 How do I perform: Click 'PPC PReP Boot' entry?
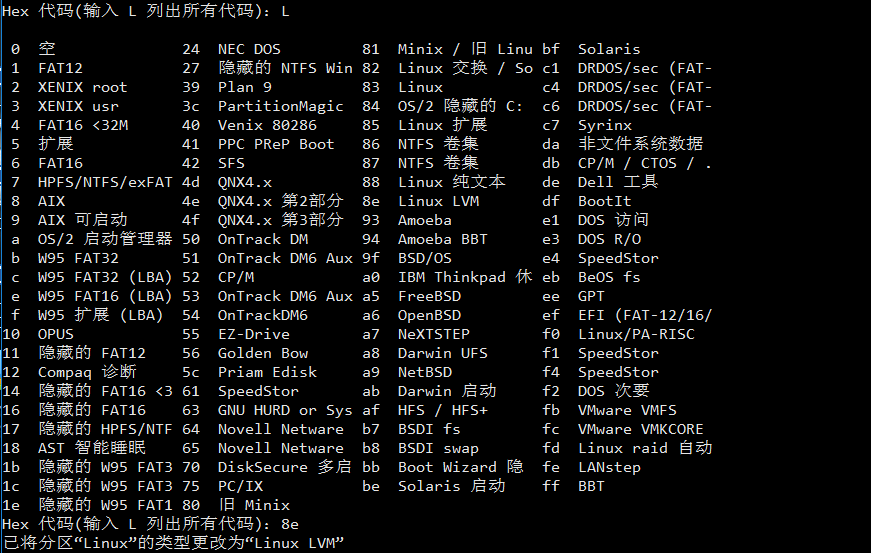pyautogui.click(x=276, y=144)
